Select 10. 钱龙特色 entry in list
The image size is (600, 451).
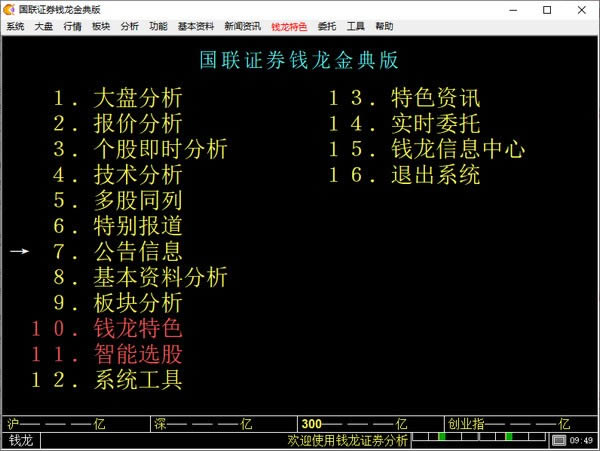(107, 329)
